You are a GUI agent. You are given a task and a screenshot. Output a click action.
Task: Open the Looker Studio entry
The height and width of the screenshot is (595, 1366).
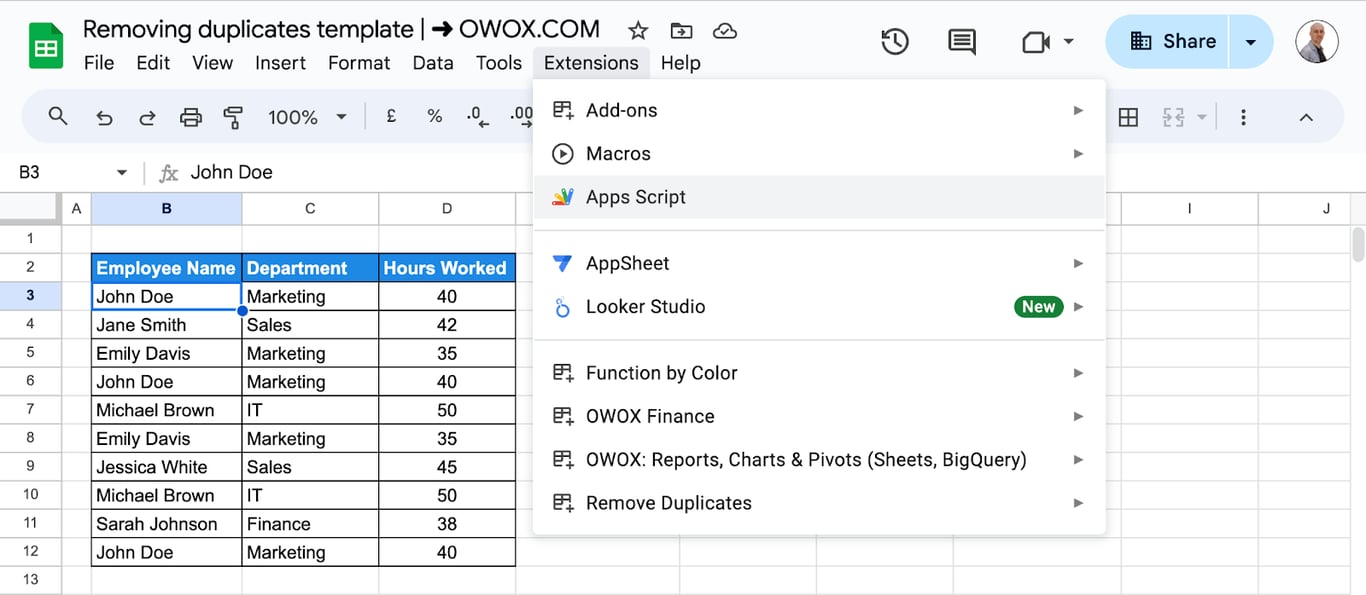(819, 307)
